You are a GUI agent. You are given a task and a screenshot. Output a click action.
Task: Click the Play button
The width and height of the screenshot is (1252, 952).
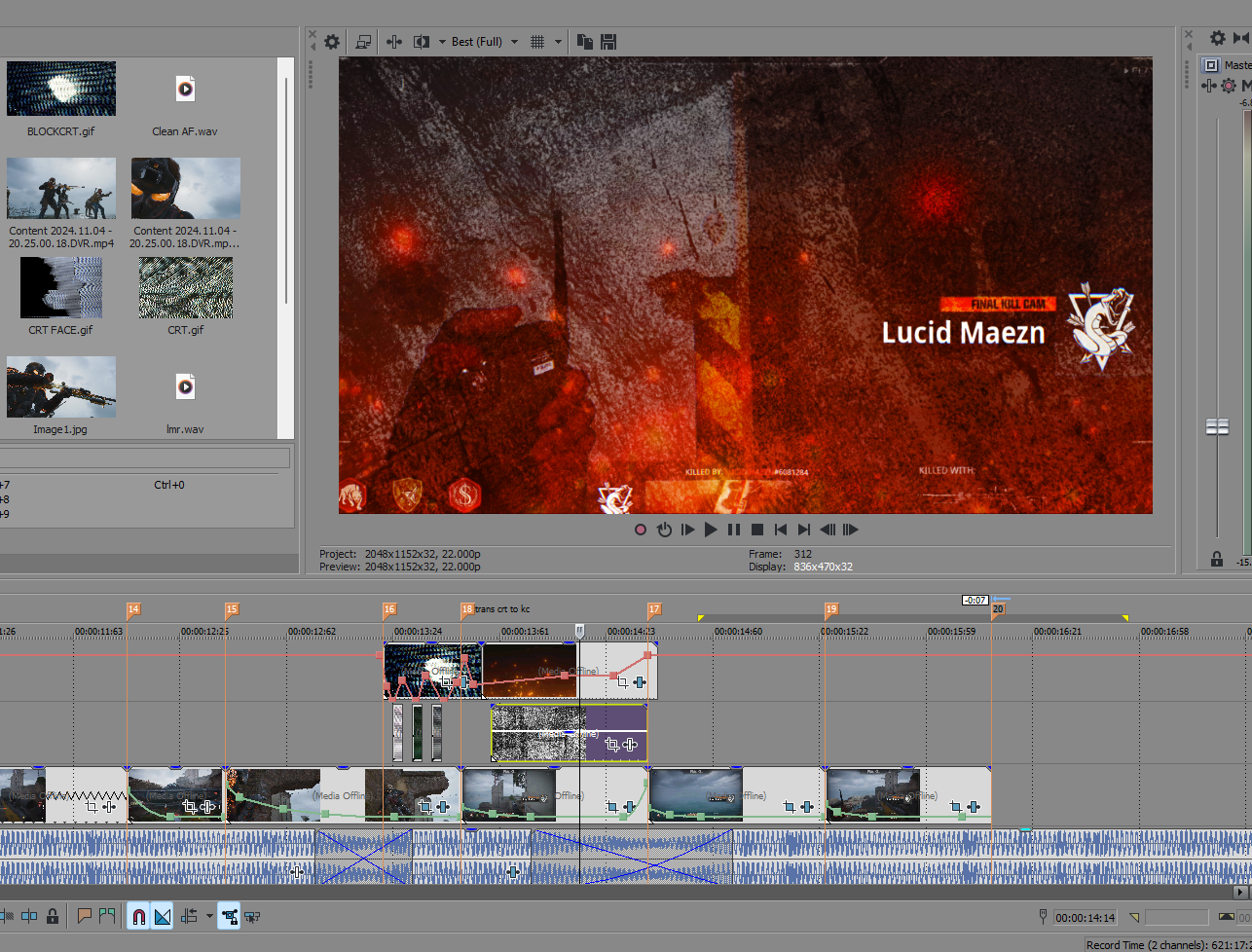point(711,530)
